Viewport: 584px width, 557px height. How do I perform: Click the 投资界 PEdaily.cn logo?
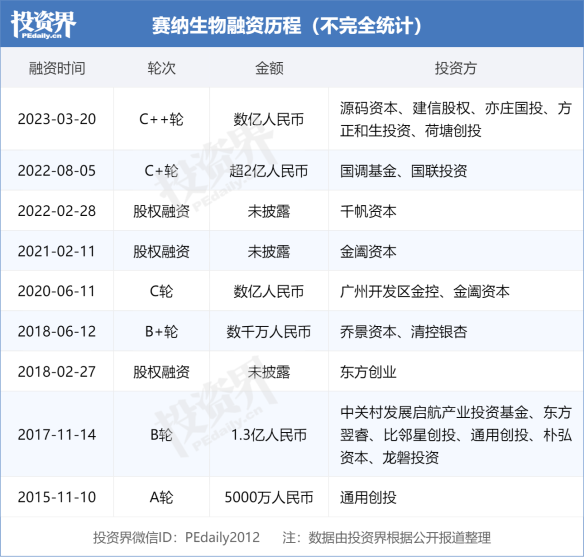tap(43, 24)
